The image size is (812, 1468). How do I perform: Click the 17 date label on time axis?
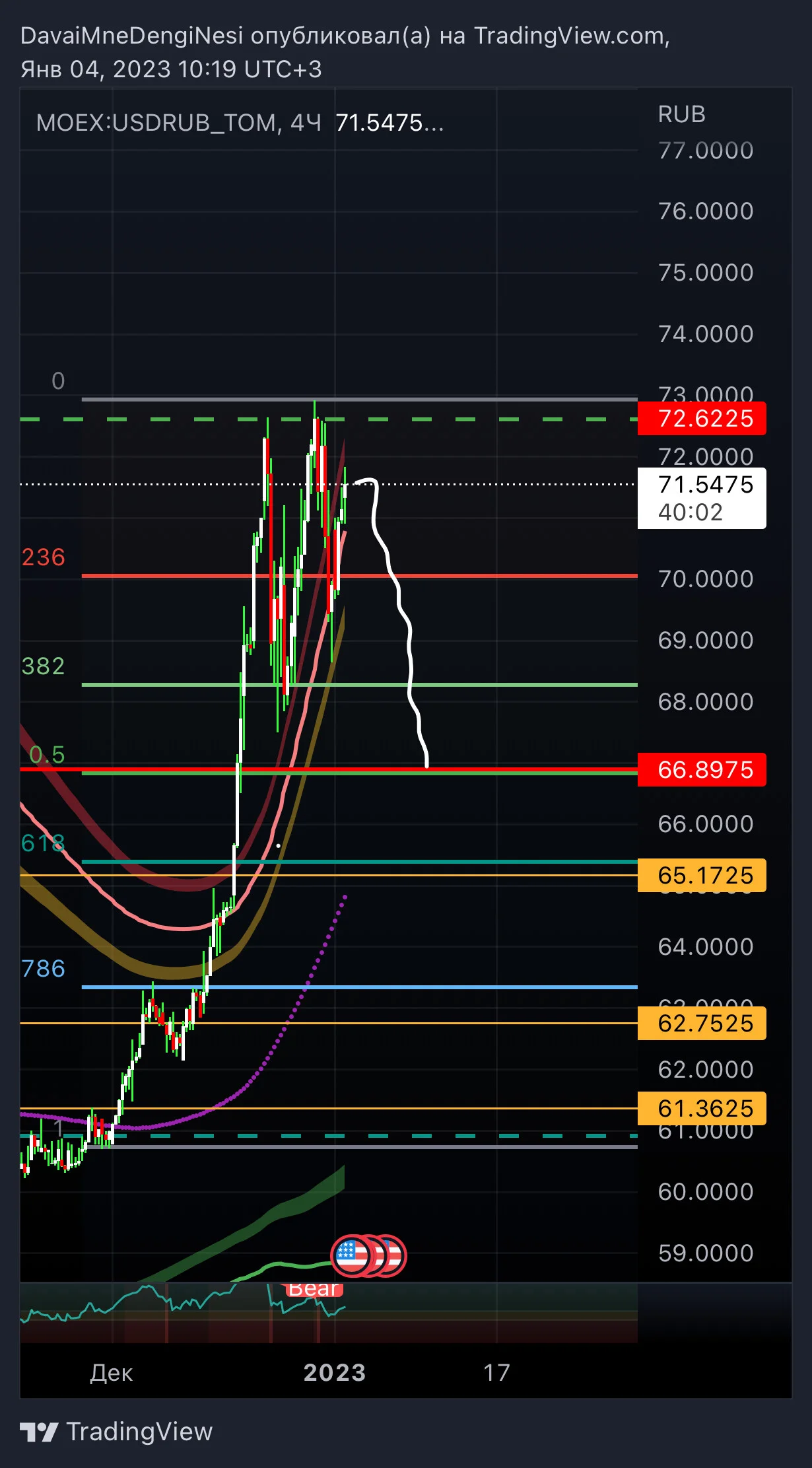[496, 1373]
